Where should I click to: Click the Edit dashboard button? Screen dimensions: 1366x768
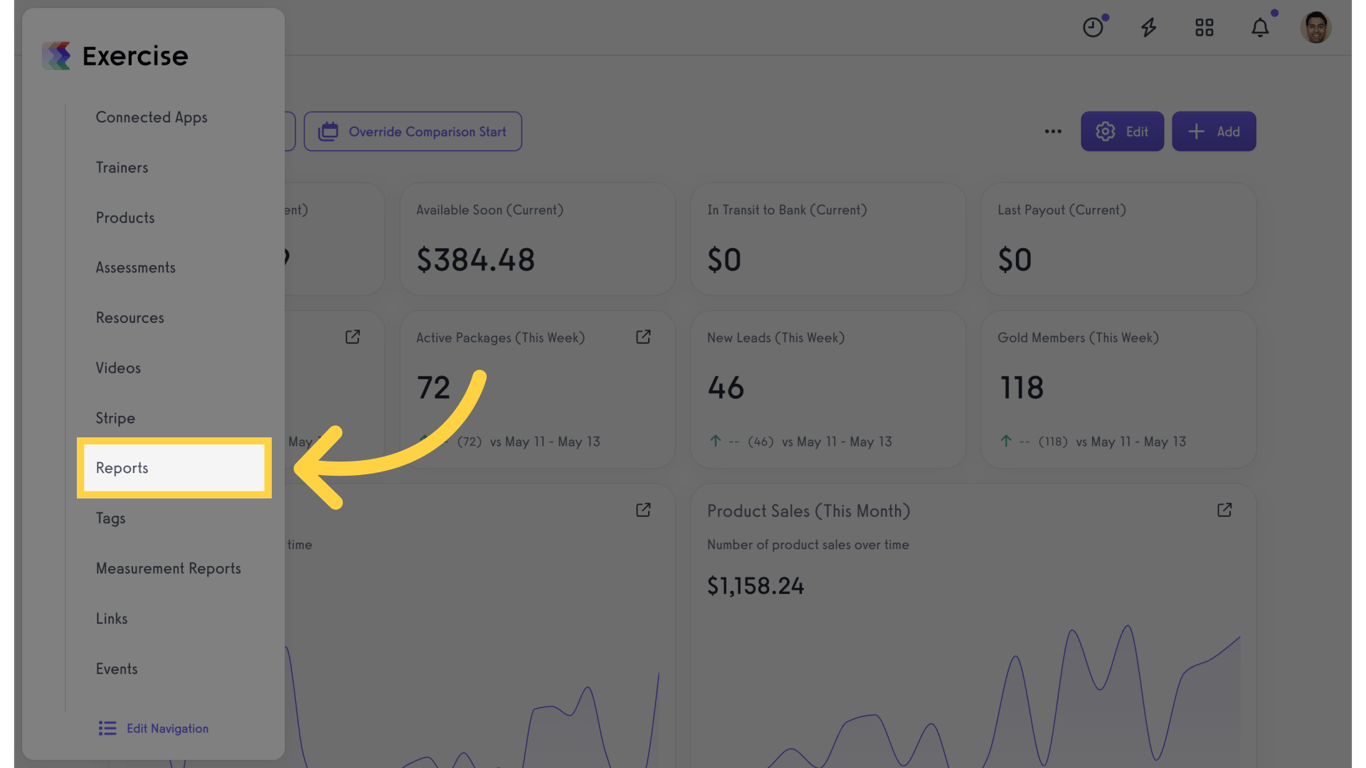tap(1122, 131)
